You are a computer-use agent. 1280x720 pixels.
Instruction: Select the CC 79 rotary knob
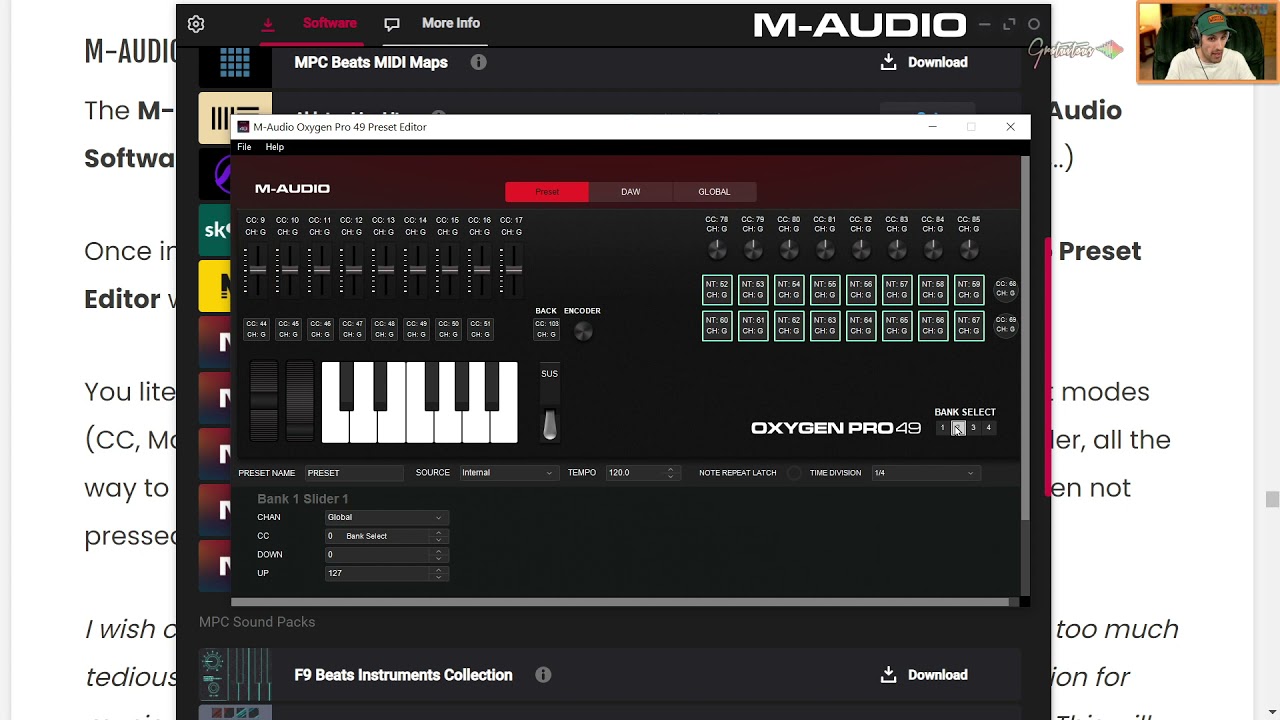[752, 249]
